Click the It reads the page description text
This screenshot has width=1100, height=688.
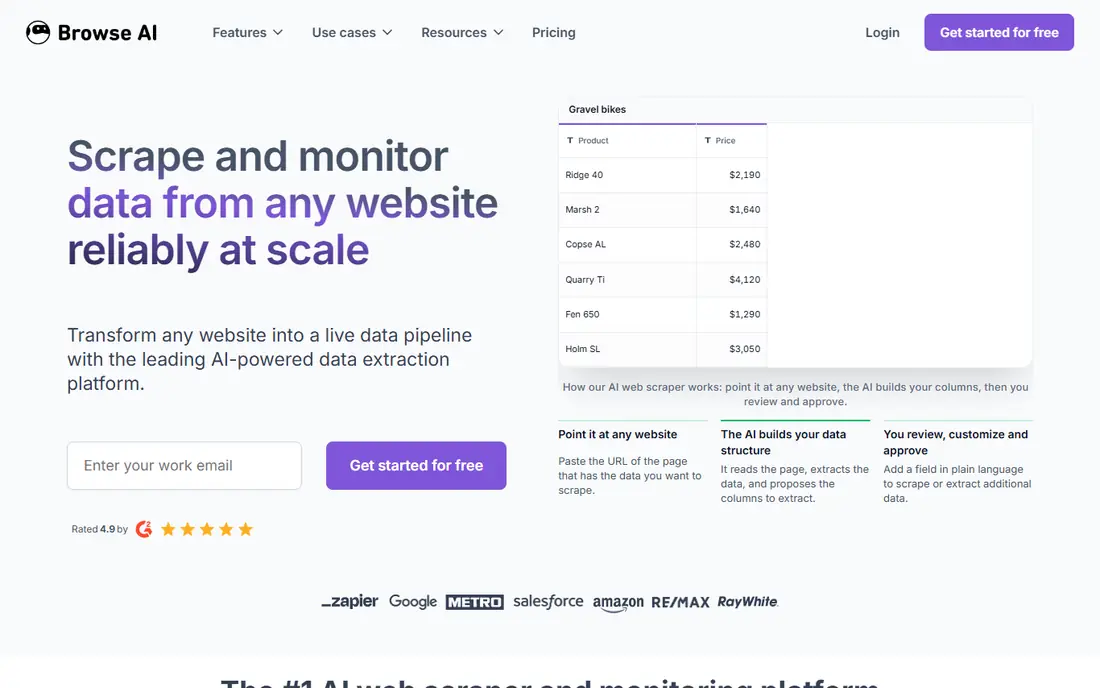tap(794, 484)
